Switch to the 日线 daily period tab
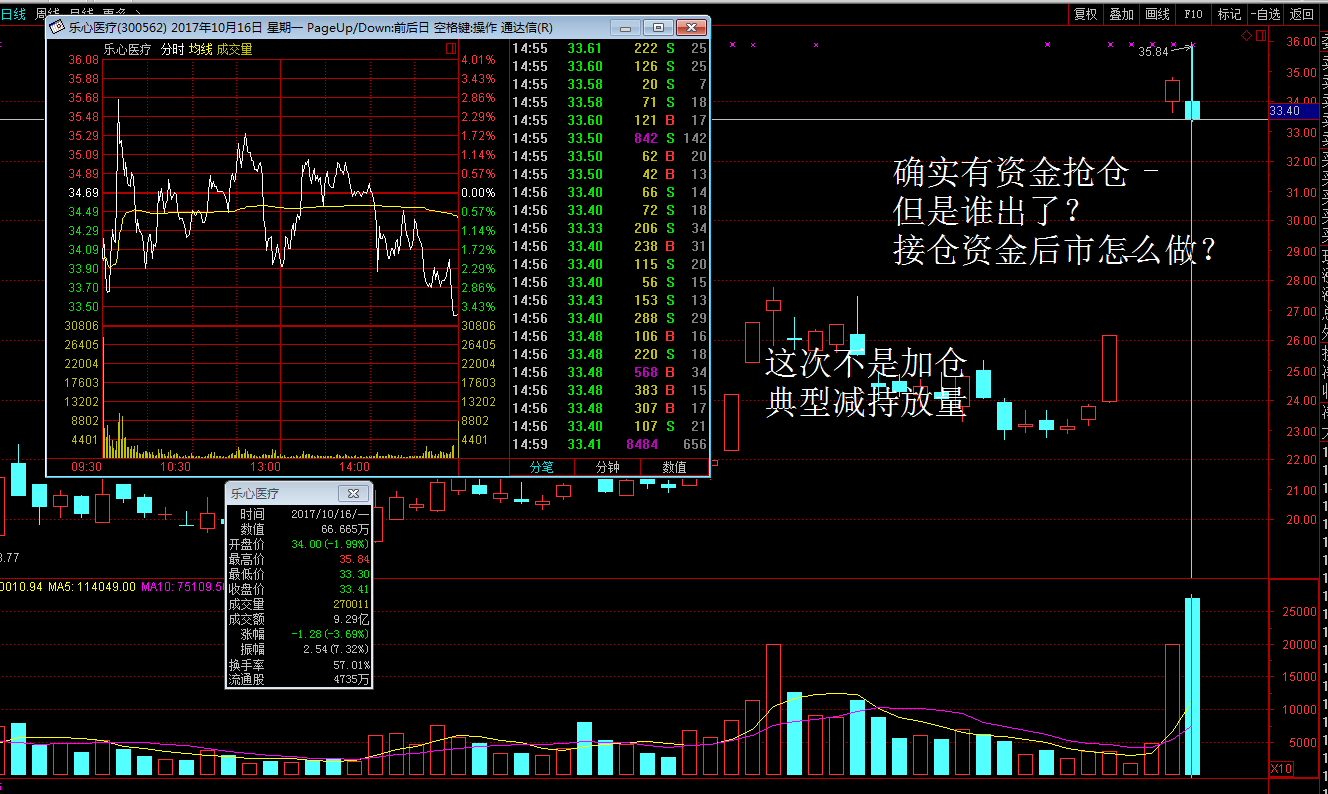The image size is (1328, 794). click(x=14, y=14)
